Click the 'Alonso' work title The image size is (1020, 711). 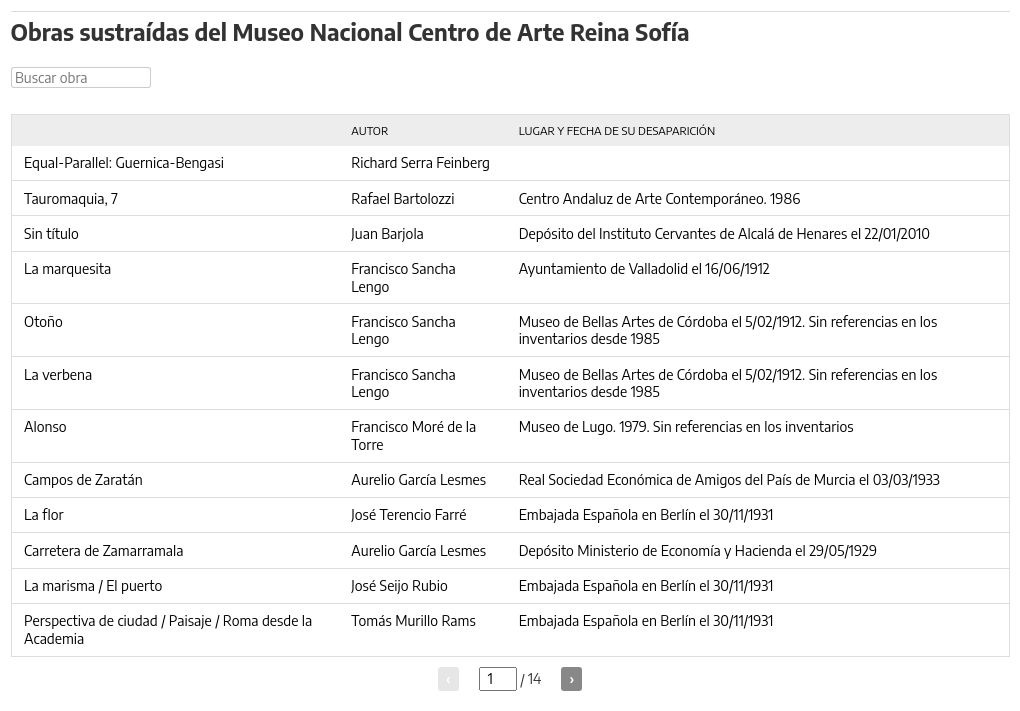point(45,427)
